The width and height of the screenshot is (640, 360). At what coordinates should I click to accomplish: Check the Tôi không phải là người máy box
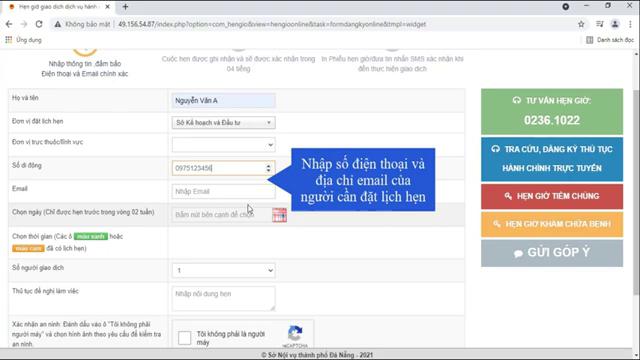[184, 338]
